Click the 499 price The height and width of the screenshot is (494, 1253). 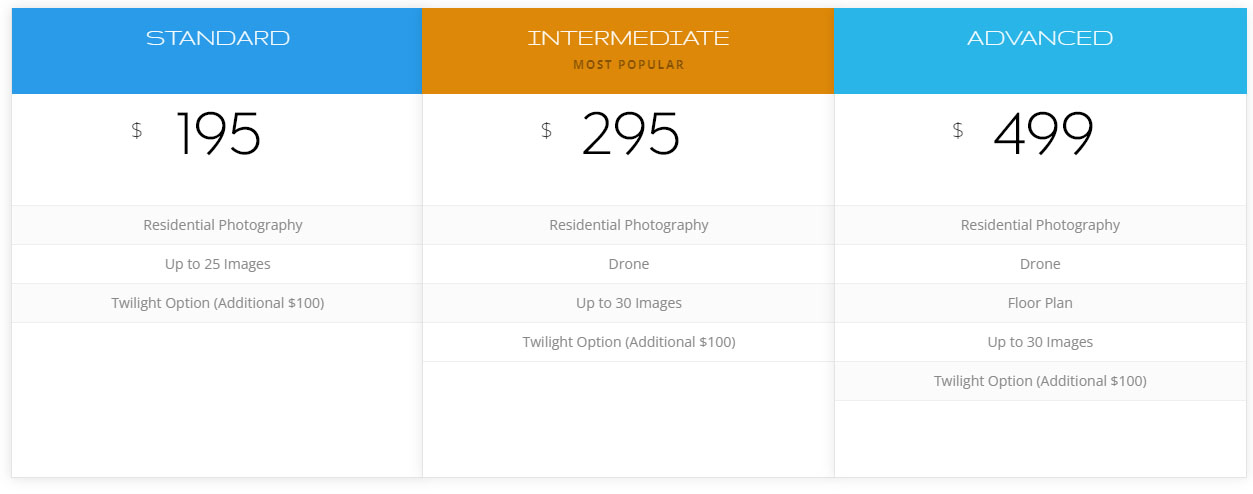point(1043,134)
